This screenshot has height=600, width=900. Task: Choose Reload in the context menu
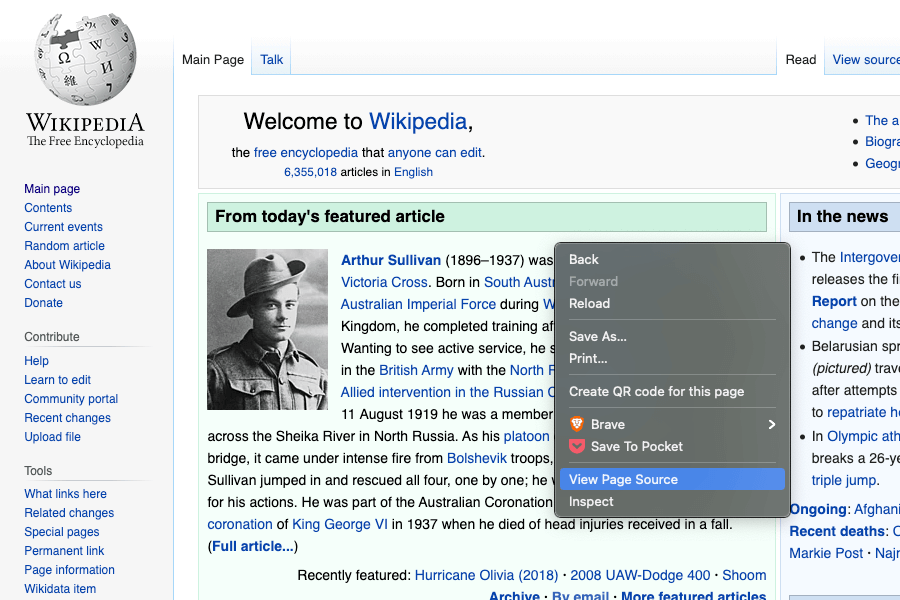point(672,303)
